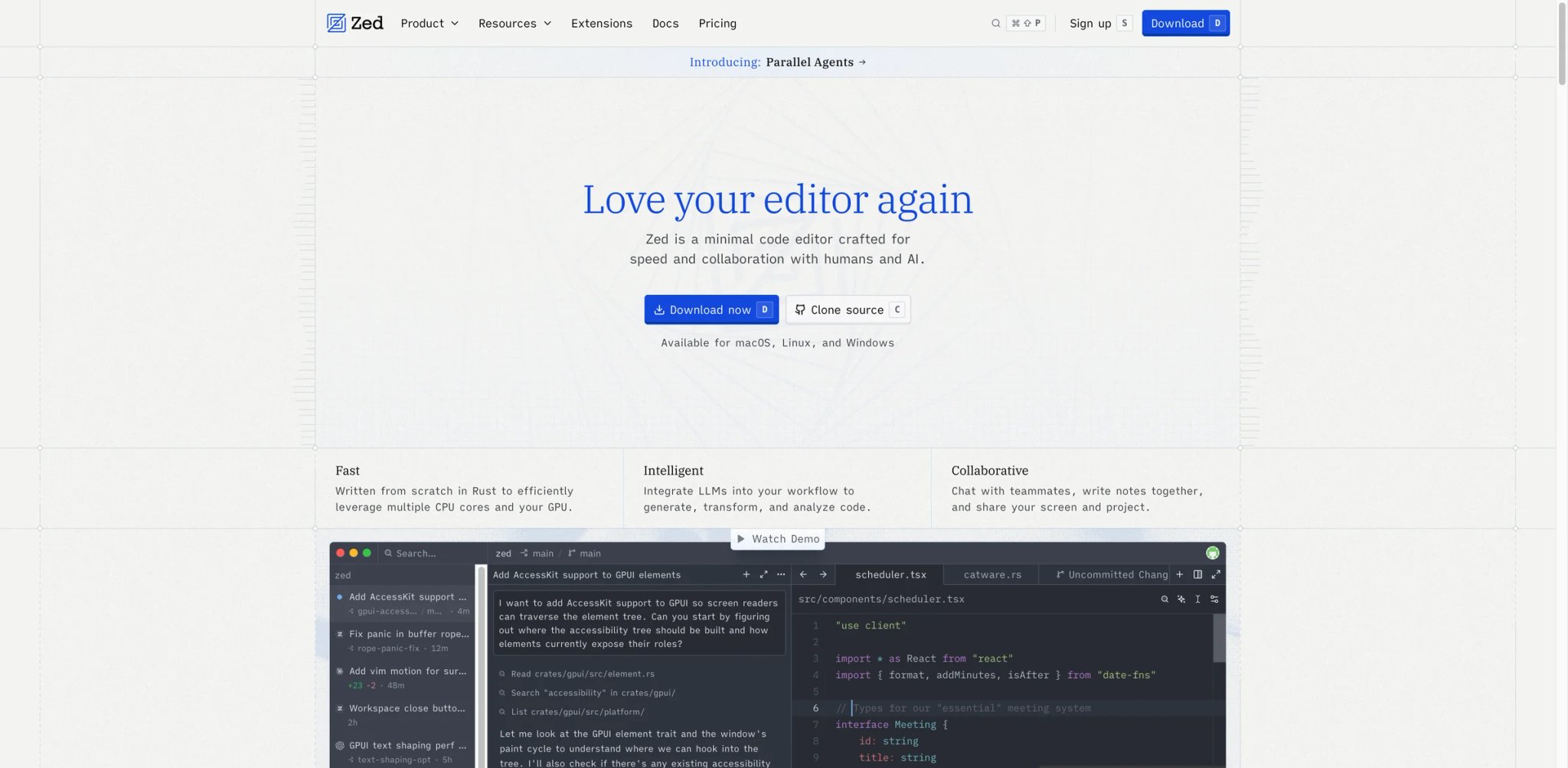Click the play icon on Watch Demo
The width and height of the screenshot is (1568, 768).
coord(740,539)
